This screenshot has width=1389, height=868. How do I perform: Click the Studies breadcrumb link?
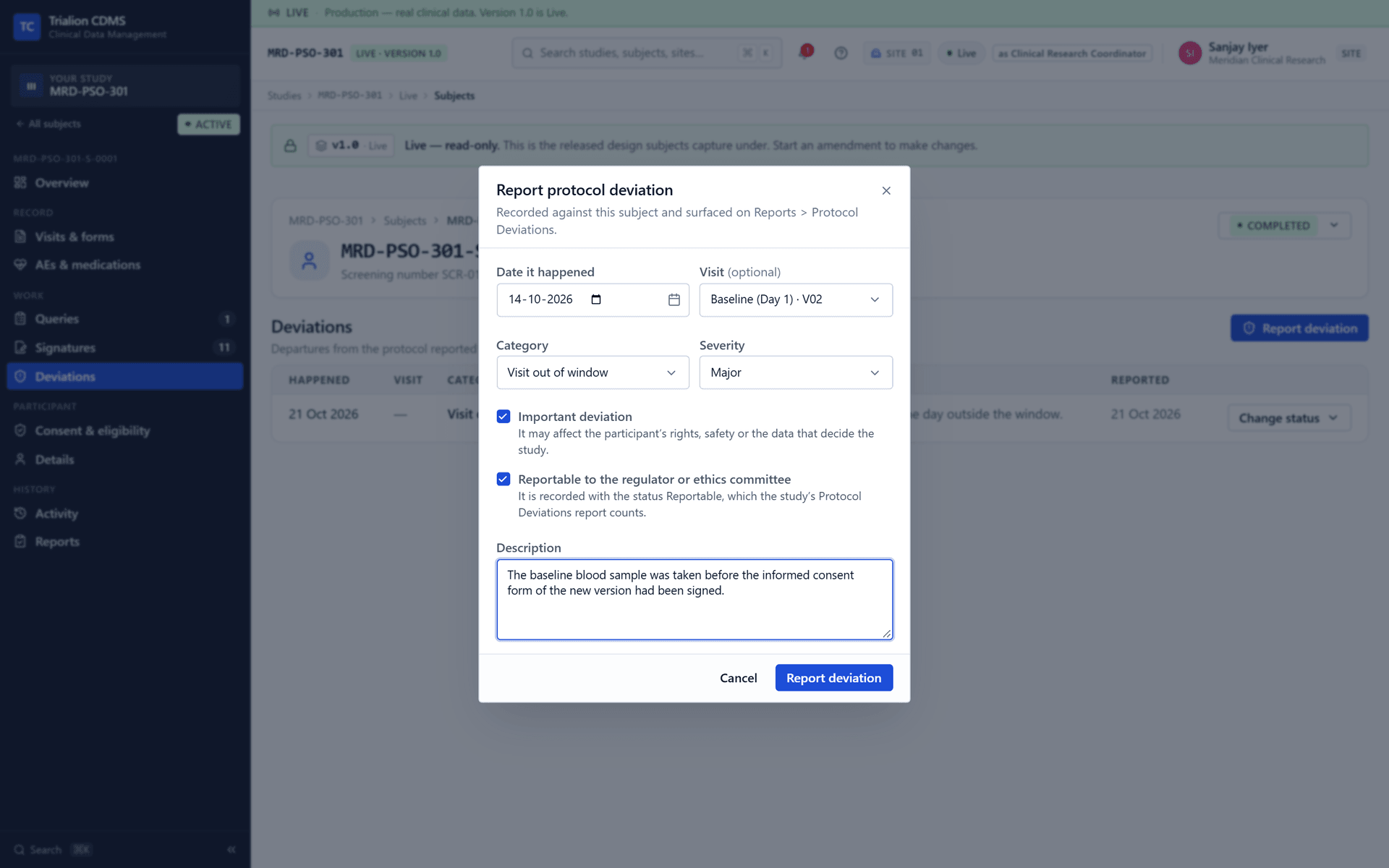coord(284,95)
